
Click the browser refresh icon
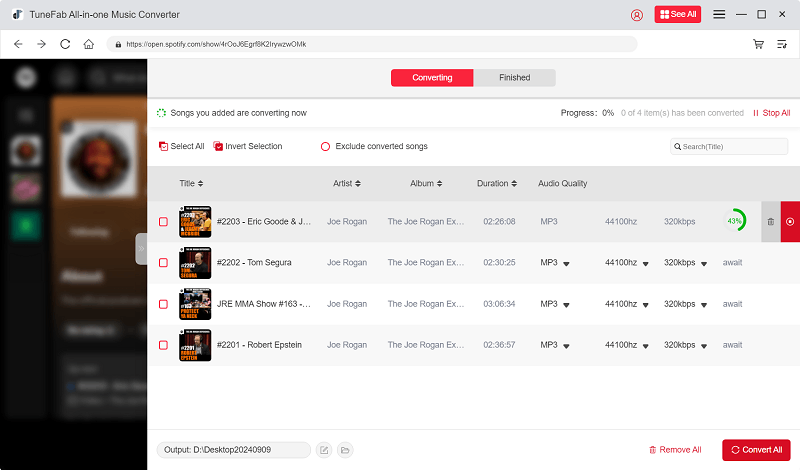coord(65,44)
